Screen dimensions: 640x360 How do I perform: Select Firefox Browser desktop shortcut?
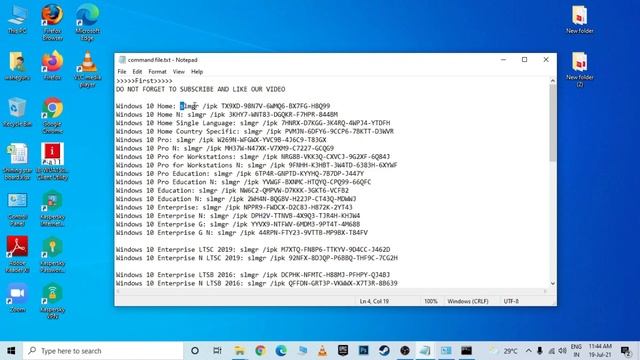(x=52, y=22)
